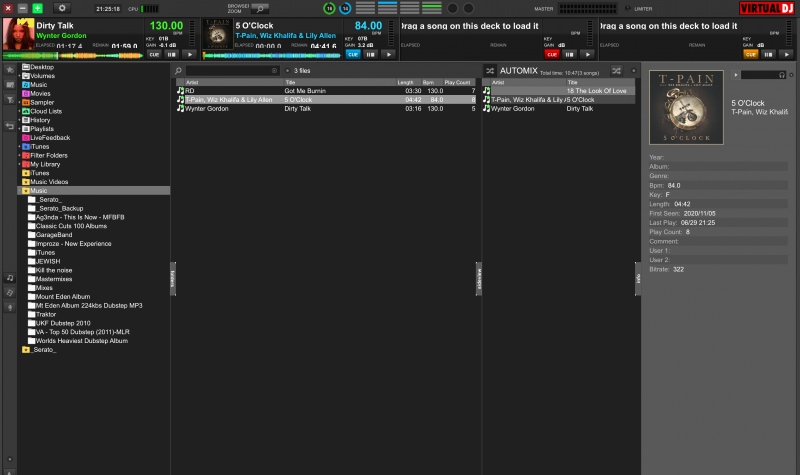Click the gray layout bars icon left of the green-highlighted one
Image resolution: width=800 pixels, height=475 pixels.
tap(410, 8)
